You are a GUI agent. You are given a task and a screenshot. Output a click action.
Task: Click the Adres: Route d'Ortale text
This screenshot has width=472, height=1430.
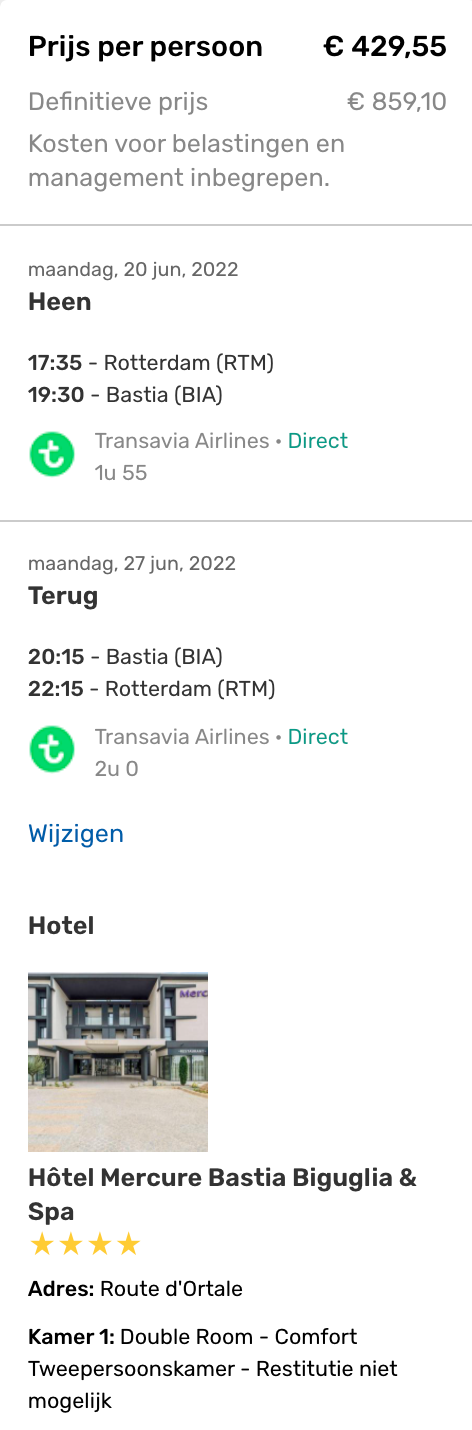135,1289
